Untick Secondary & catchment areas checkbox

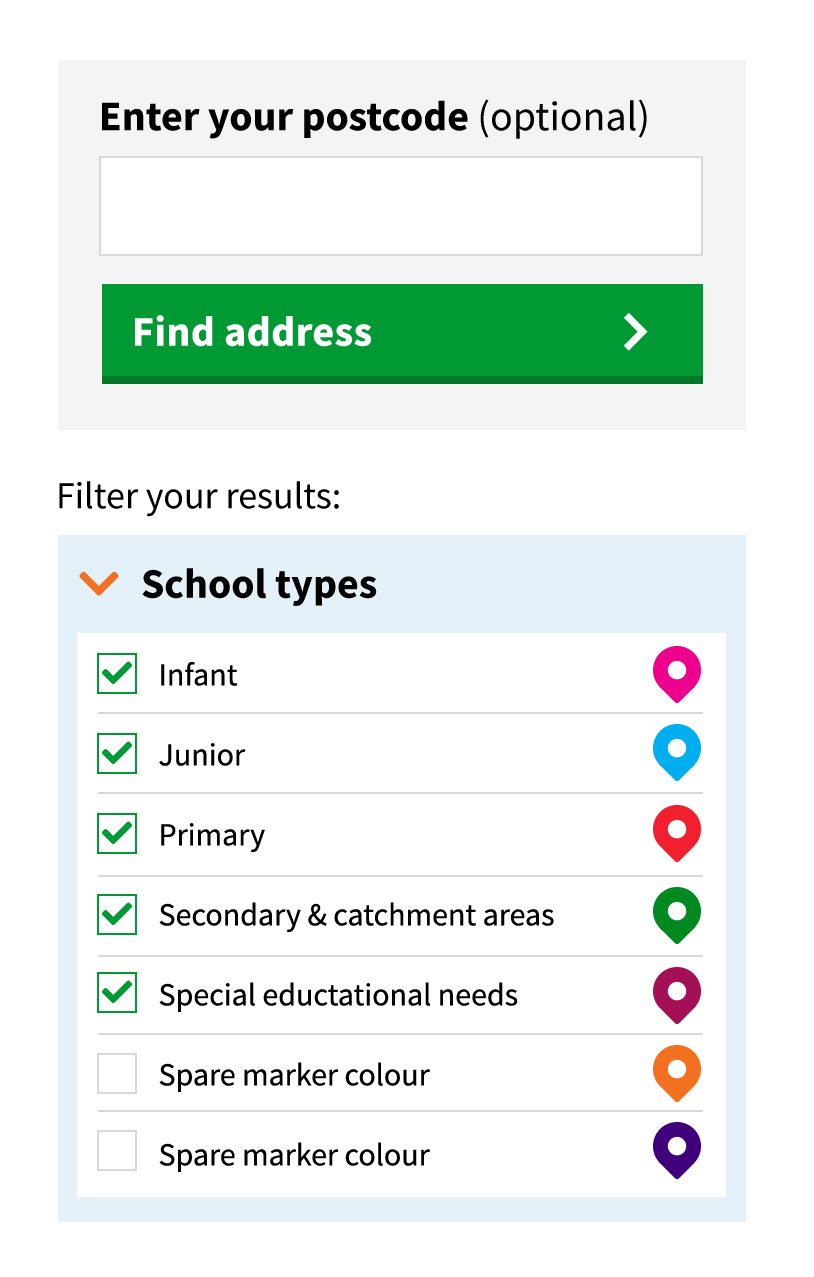click(x=117, y=914)
